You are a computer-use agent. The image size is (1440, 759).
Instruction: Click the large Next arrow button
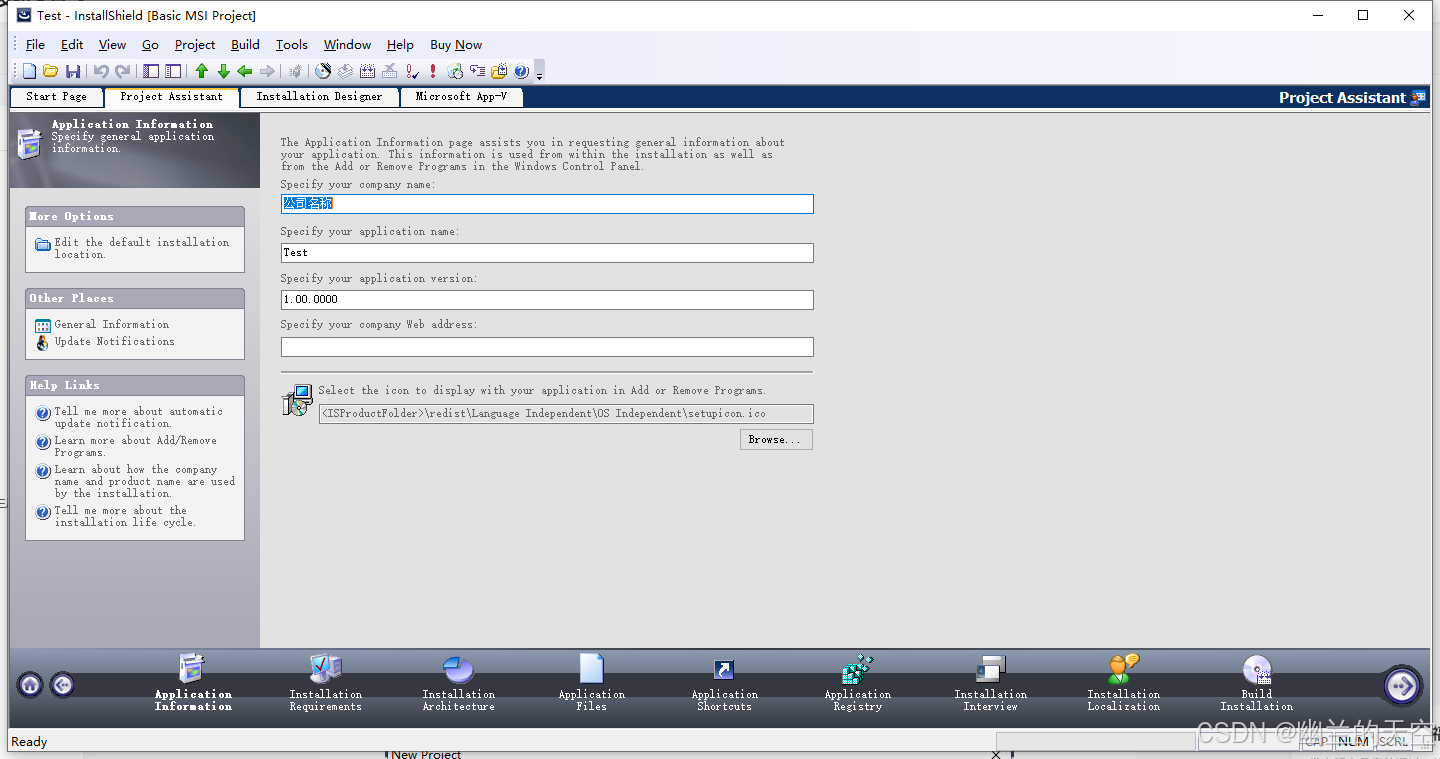(x=1402, y=685)
